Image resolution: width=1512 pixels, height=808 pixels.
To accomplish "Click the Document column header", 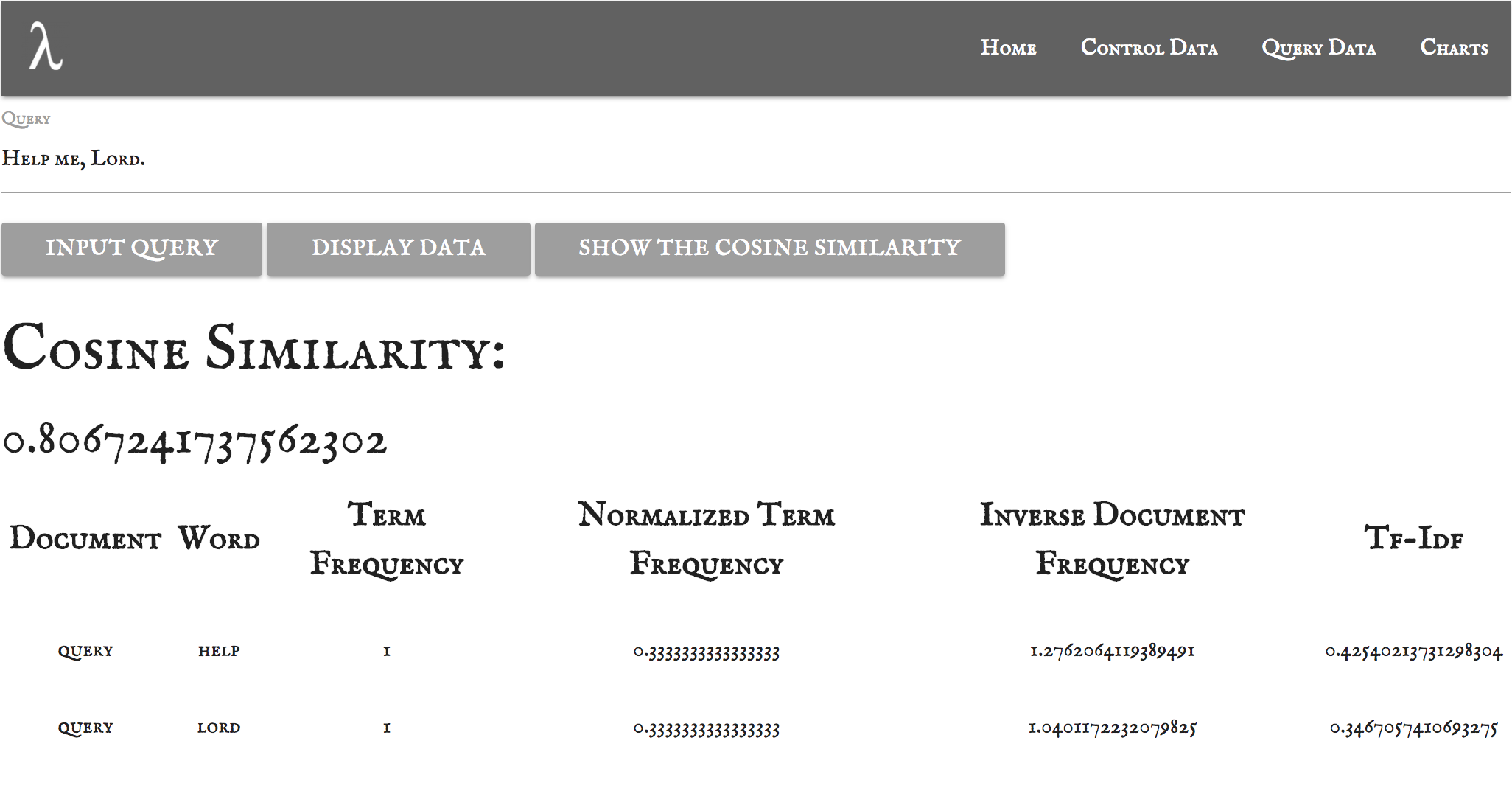I will pos(85,539).
